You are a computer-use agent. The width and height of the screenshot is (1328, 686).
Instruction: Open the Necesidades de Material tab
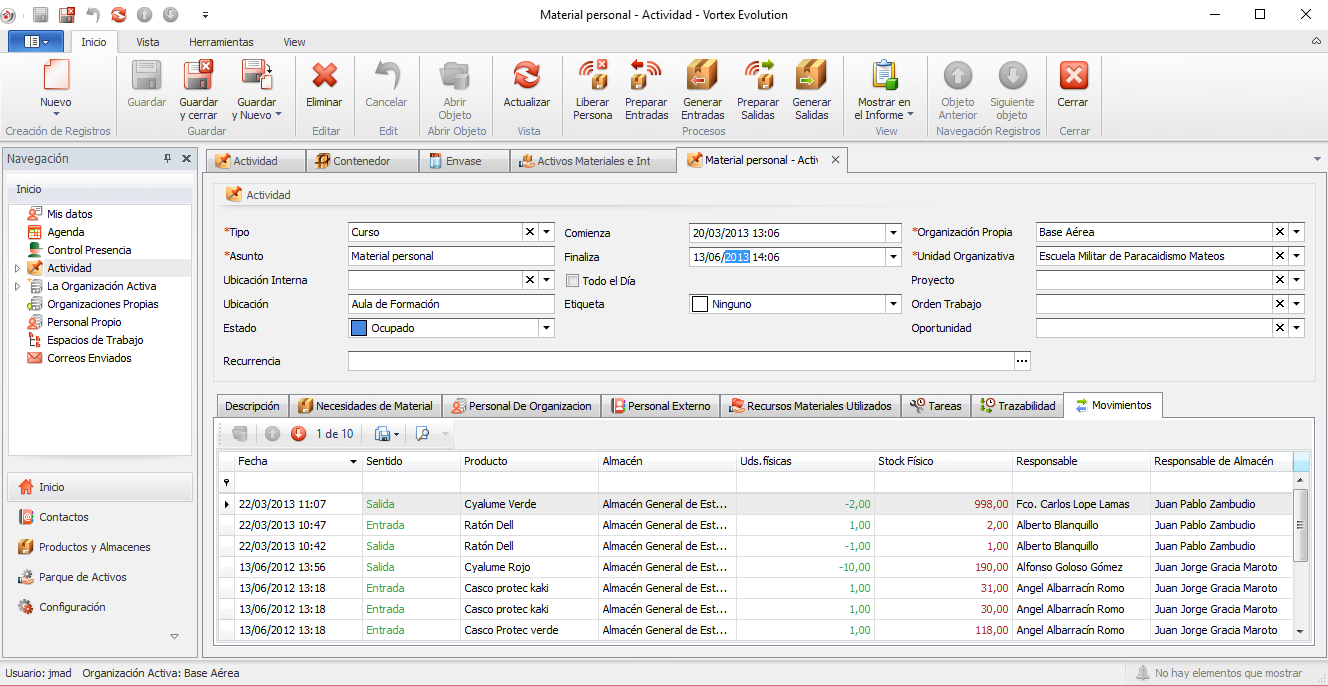click(x=365, y=406)
